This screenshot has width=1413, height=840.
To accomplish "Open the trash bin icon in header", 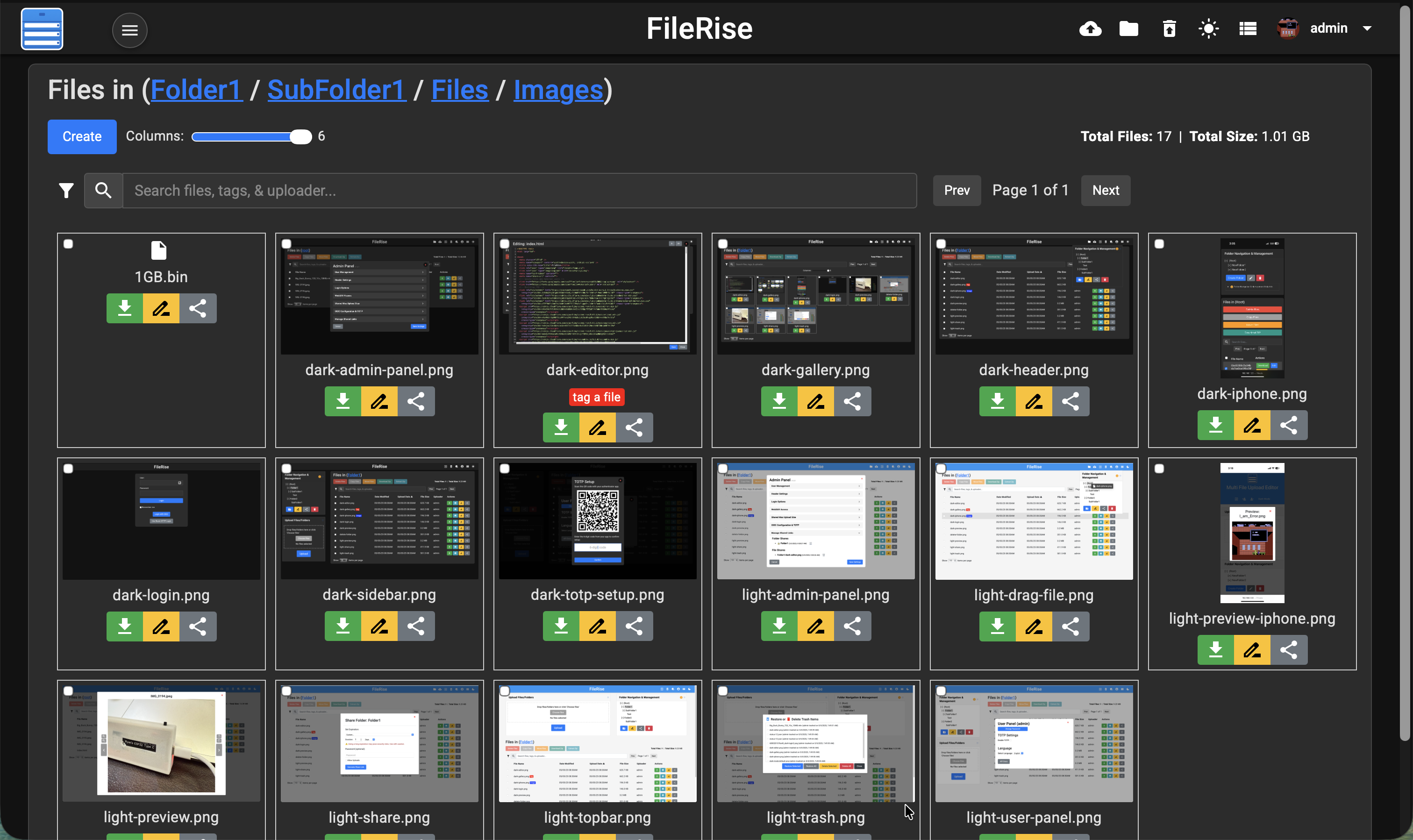I will pyautogui.click(x=1169, y=28).
